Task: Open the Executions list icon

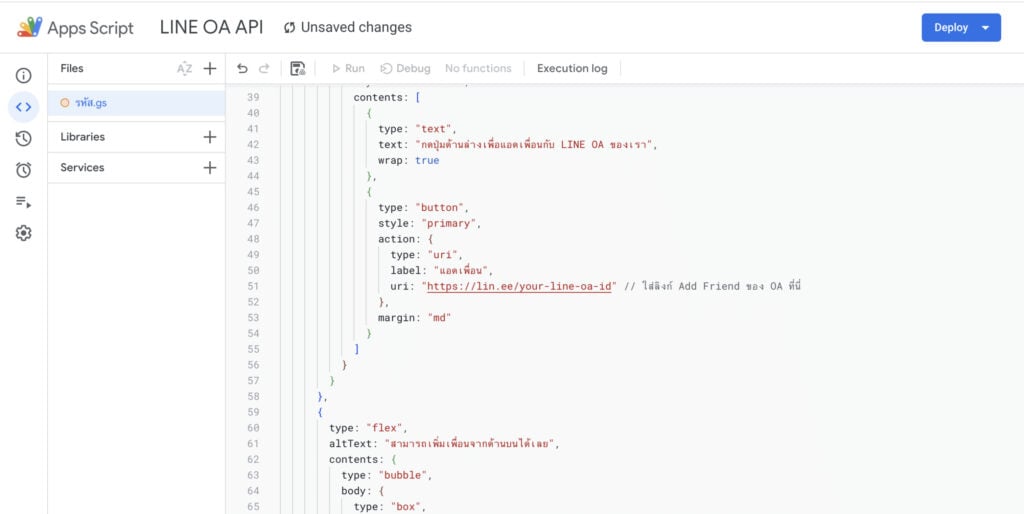Action: click(24, 202)
